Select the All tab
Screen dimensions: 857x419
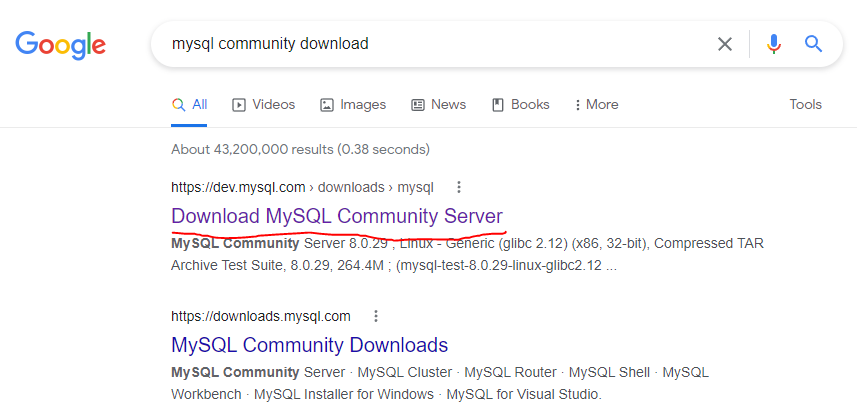click(x=189, y=104)
